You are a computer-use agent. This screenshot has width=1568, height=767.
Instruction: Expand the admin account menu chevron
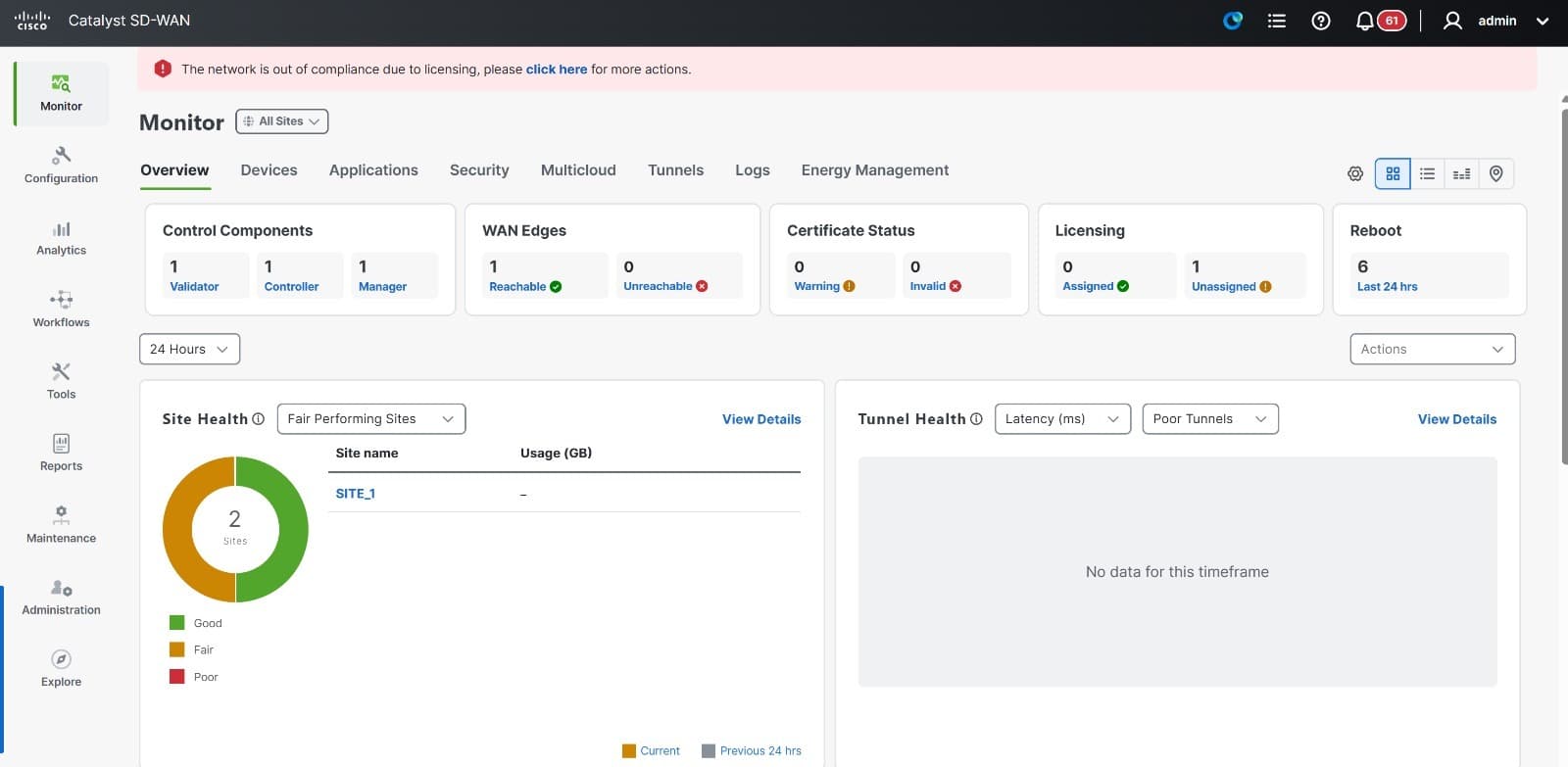point(1542,21)
